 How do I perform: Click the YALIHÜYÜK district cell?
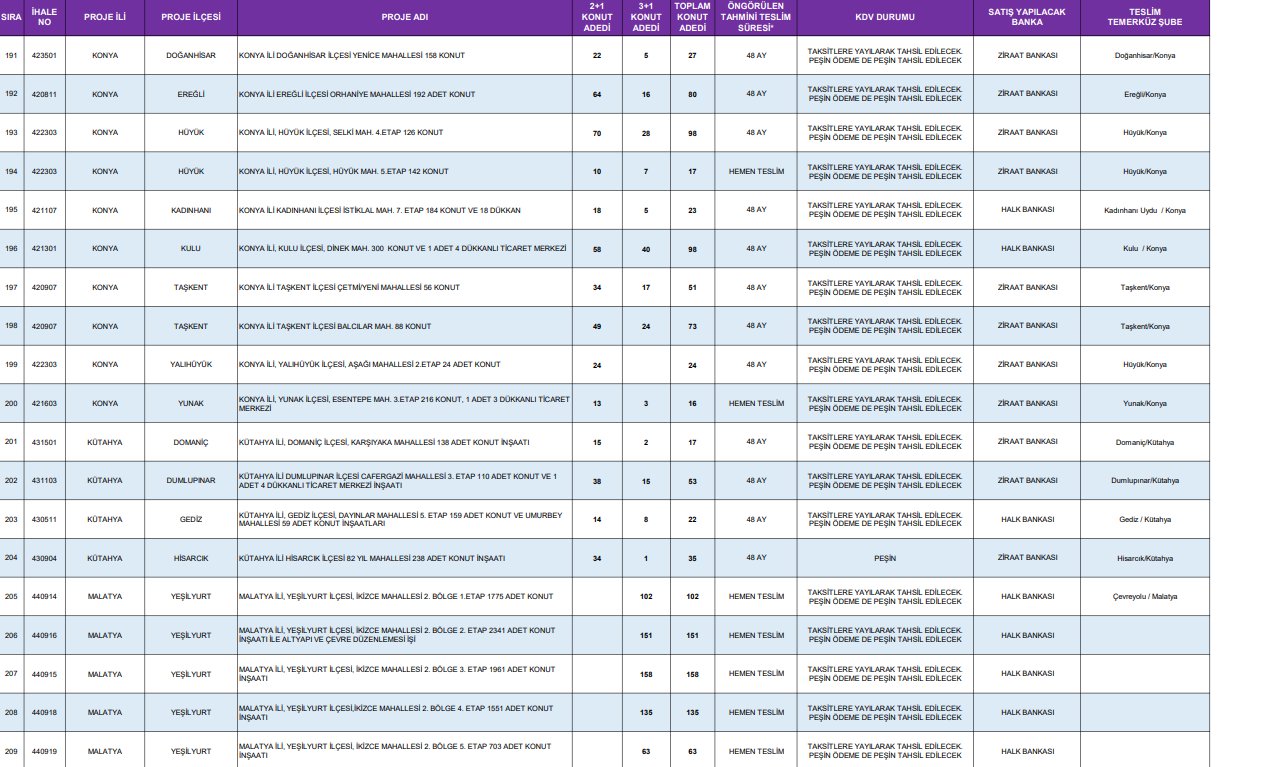[191, 365]
